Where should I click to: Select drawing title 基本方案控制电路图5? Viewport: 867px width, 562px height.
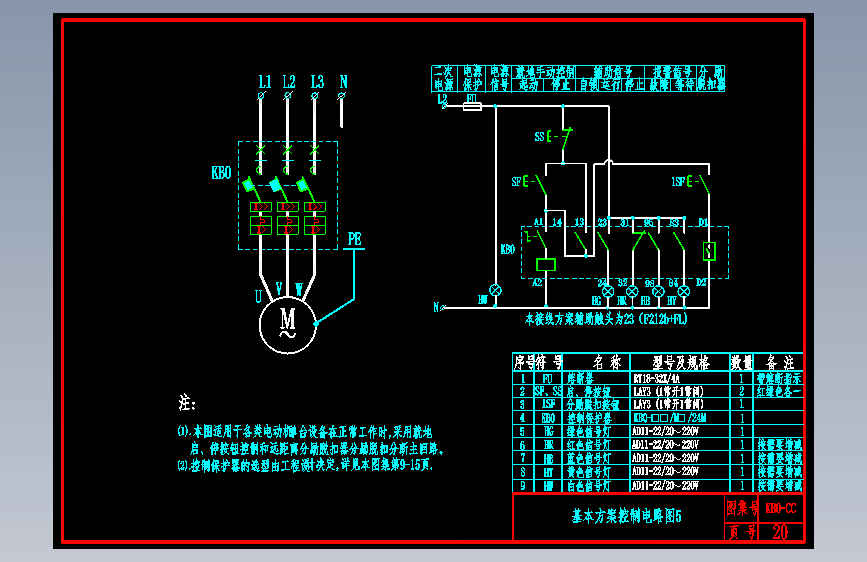point(626,517)
